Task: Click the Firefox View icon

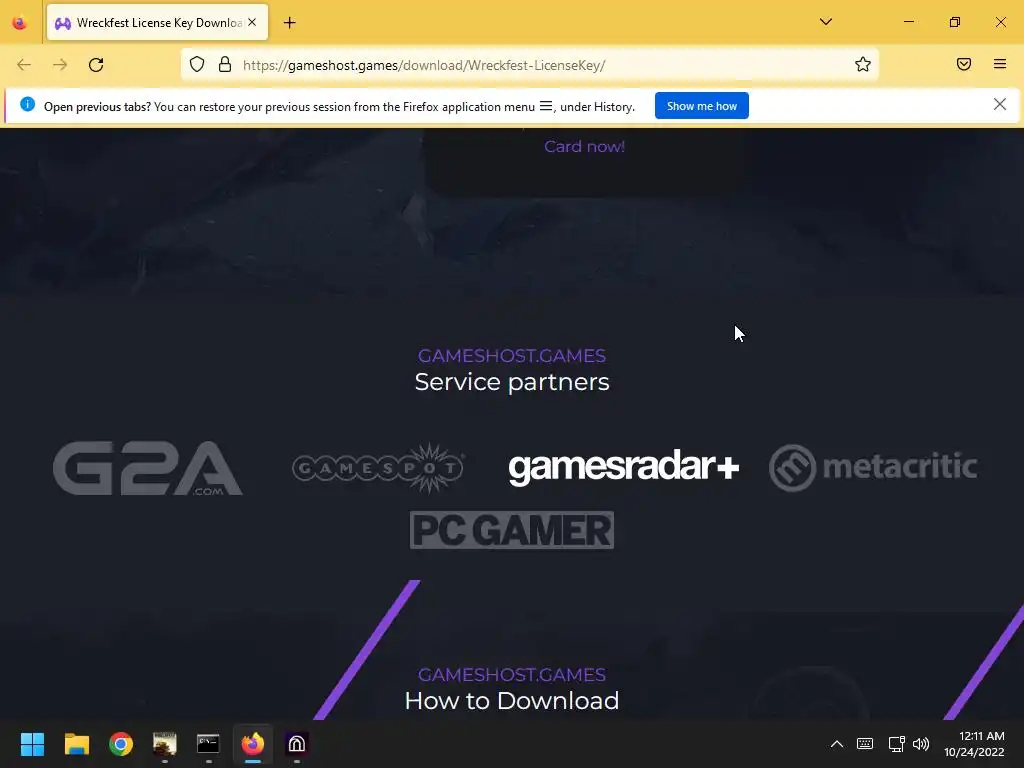Action: pyautogui.click(x=20, y=23)
